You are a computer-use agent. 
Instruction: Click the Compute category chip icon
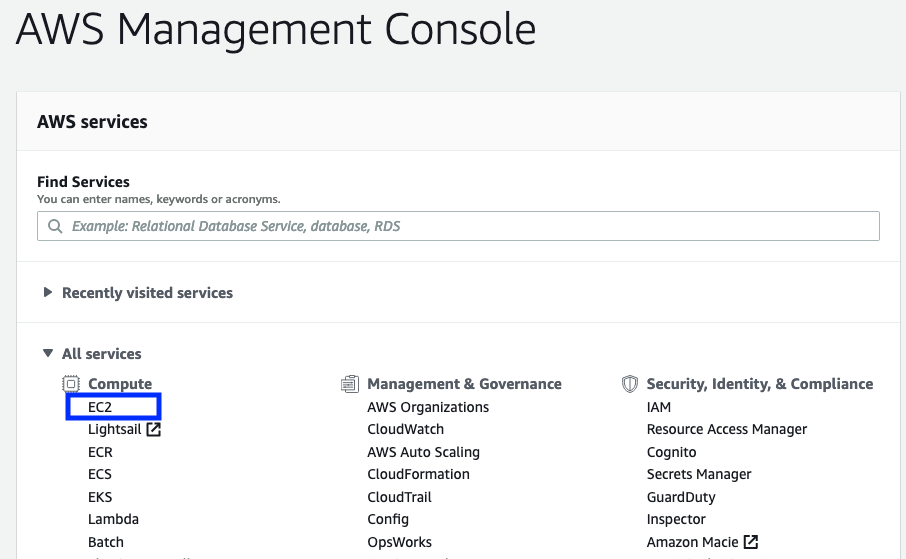pyautogui.click(x=70, y=384)
